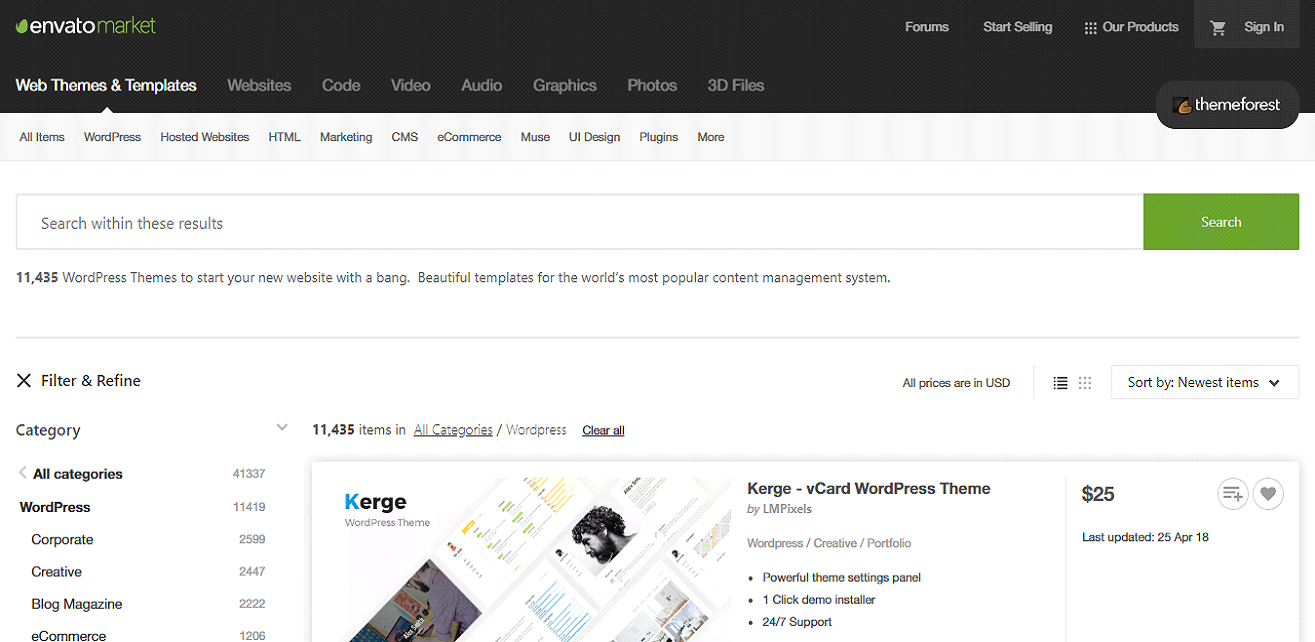The image size is (1315, 642).
Task: Select the Blog Magazine subcategory
Action: 77,604
